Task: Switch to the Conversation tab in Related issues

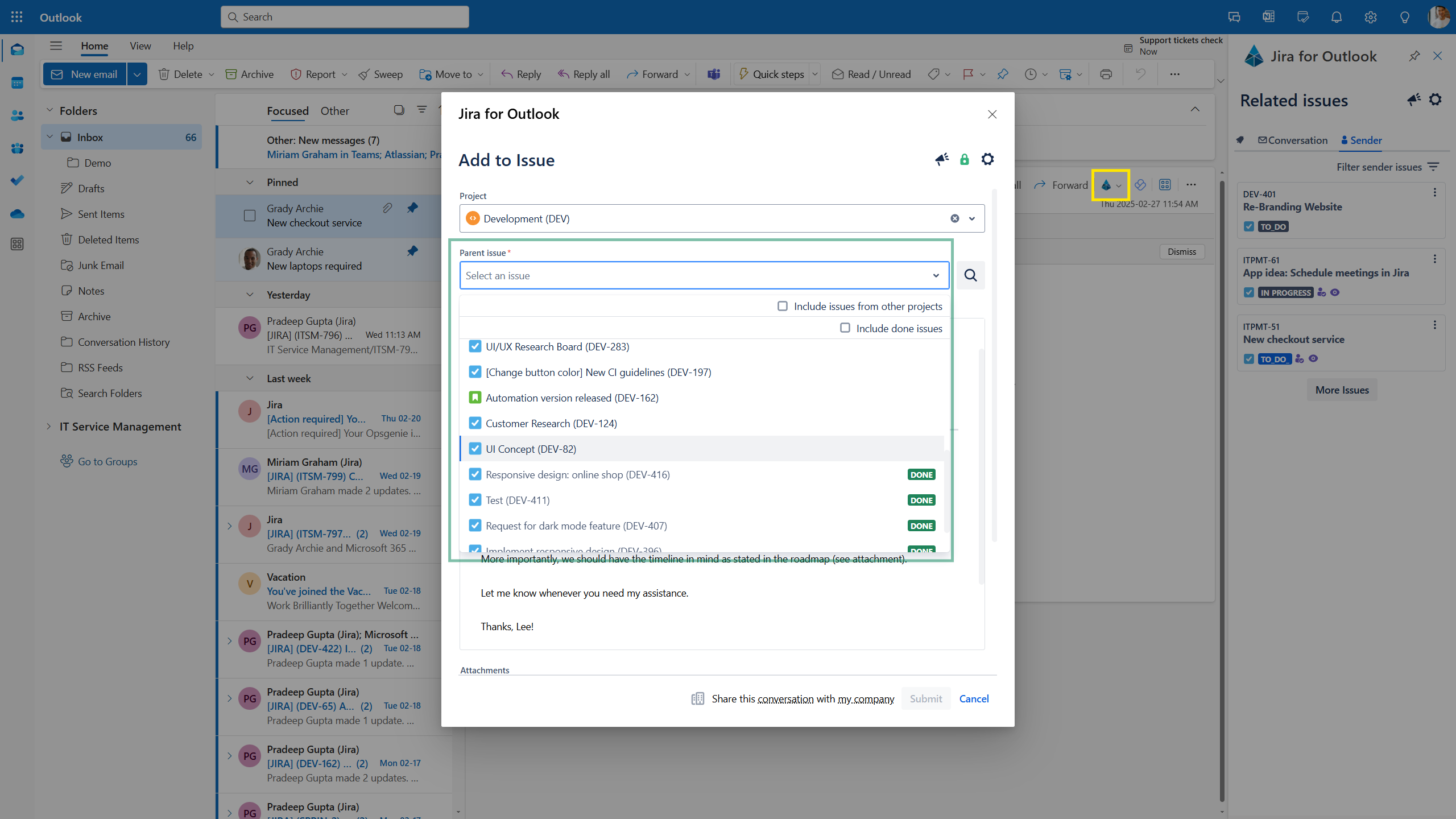Action: pyautogui.click(x=1292, y=140)
